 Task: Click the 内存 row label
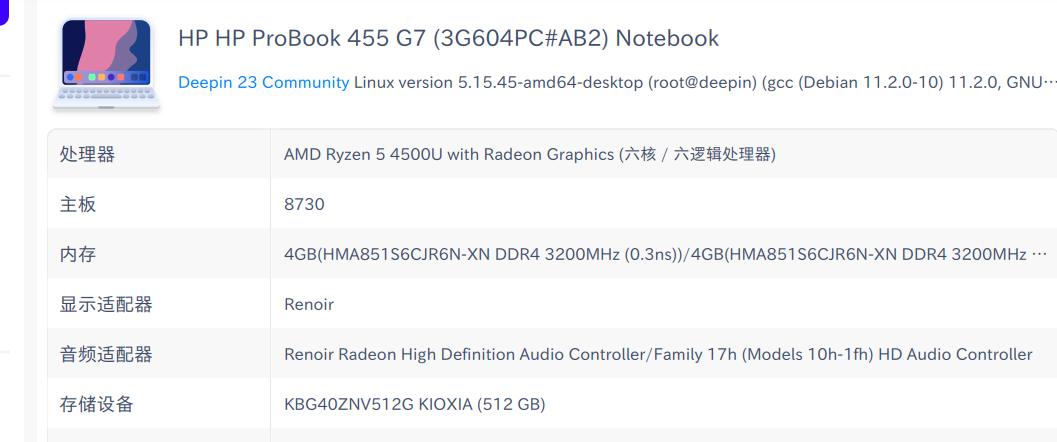pyautogui.click(x=78, y=254)
